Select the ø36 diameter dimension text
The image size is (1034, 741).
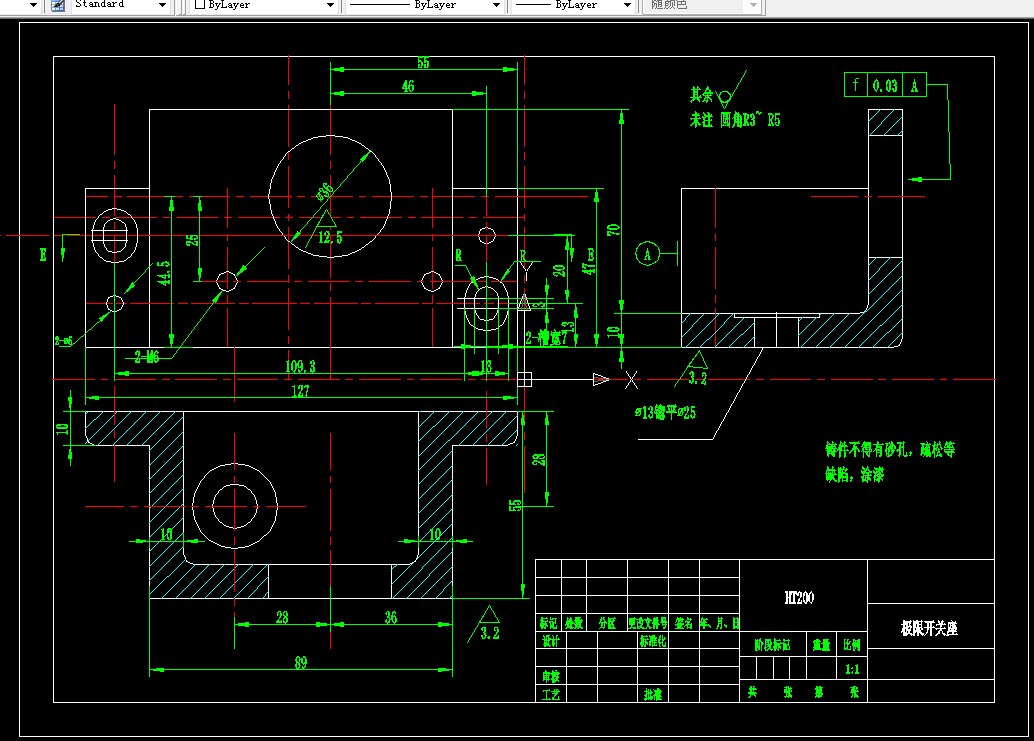point(325,192)
